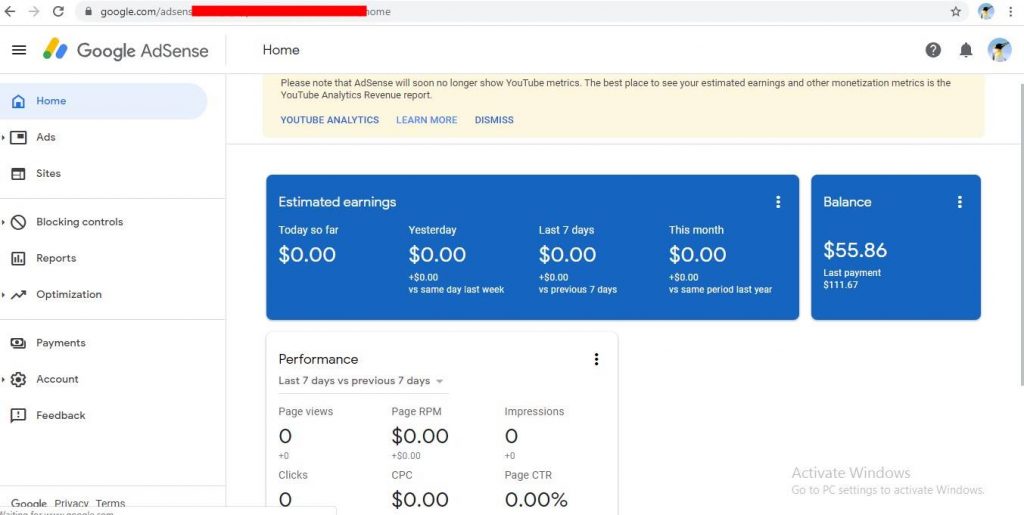Expand the Ads menu arrow
Screen dimensions: 1024x515
pos(3,137)
